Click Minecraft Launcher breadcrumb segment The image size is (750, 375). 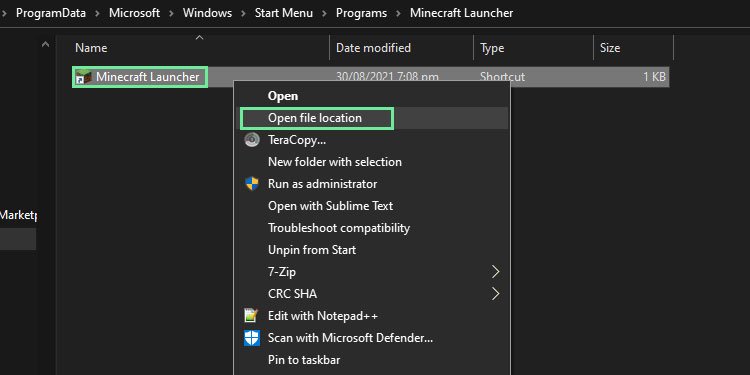coord(462,13)
